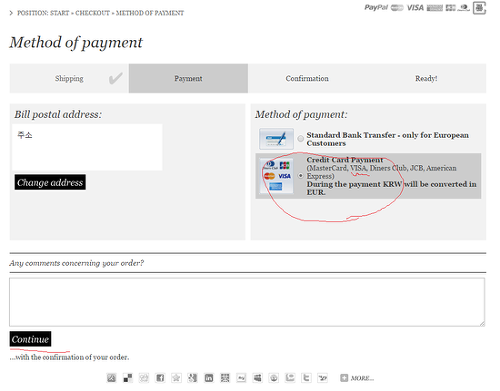Click the Change address button
This screenshot has height=391, width=500.
[50, 182]
